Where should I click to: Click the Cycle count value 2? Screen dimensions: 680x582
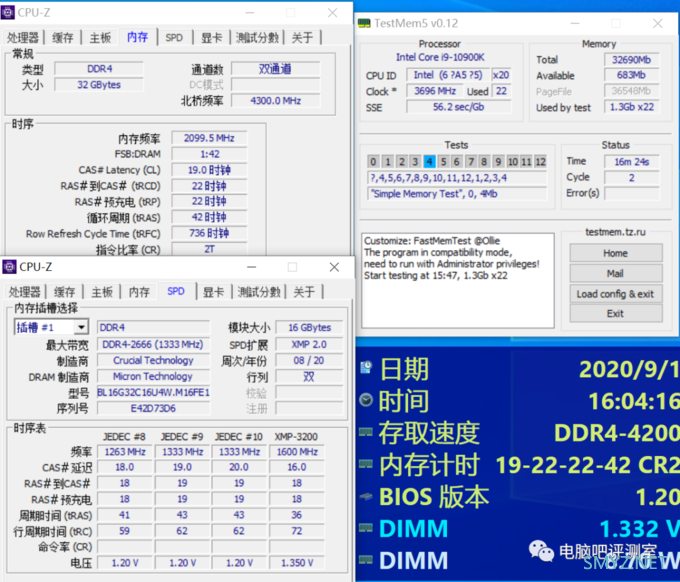[631, 178]
